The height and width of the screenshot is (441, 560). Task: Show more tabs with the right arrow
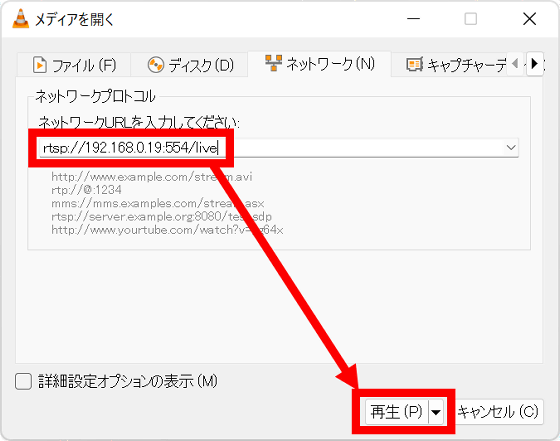(x=535, y=64)
